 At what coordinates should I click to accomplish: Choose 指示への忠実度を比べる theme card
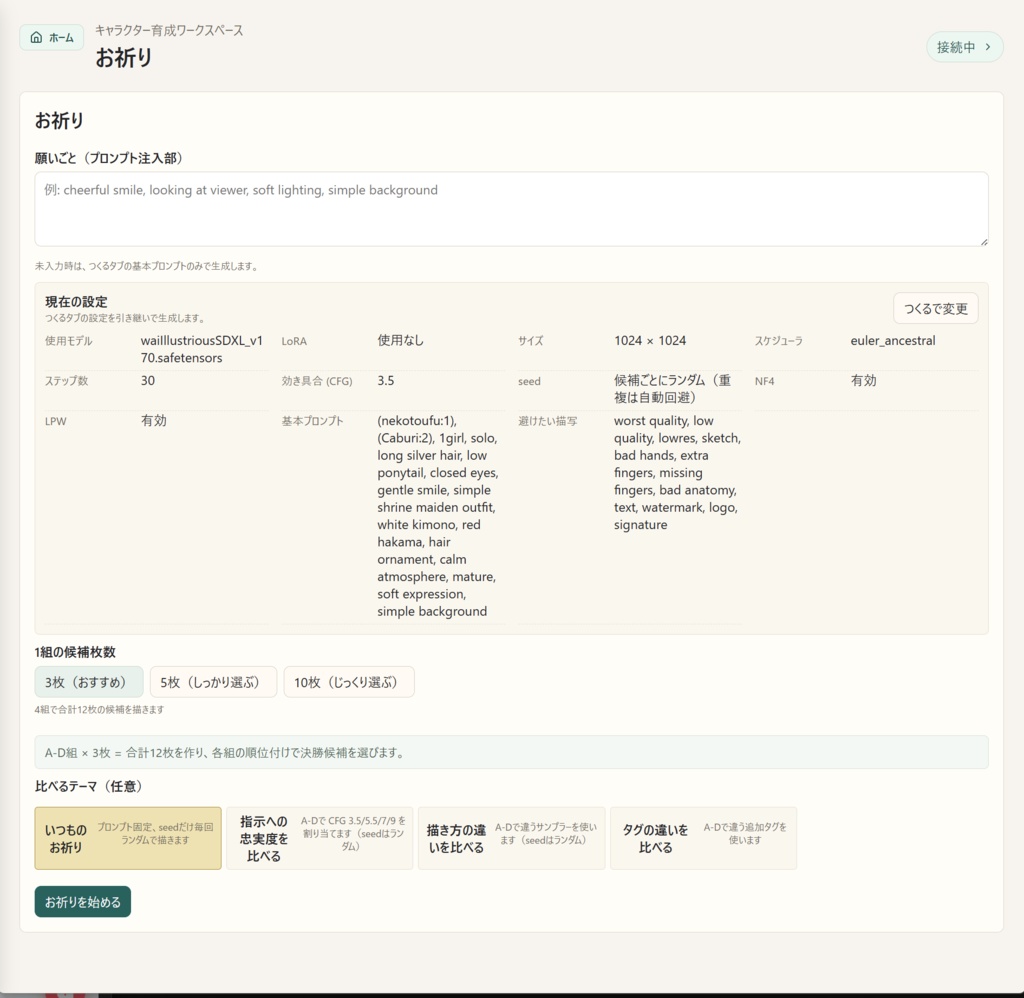[x=319, y=838]
